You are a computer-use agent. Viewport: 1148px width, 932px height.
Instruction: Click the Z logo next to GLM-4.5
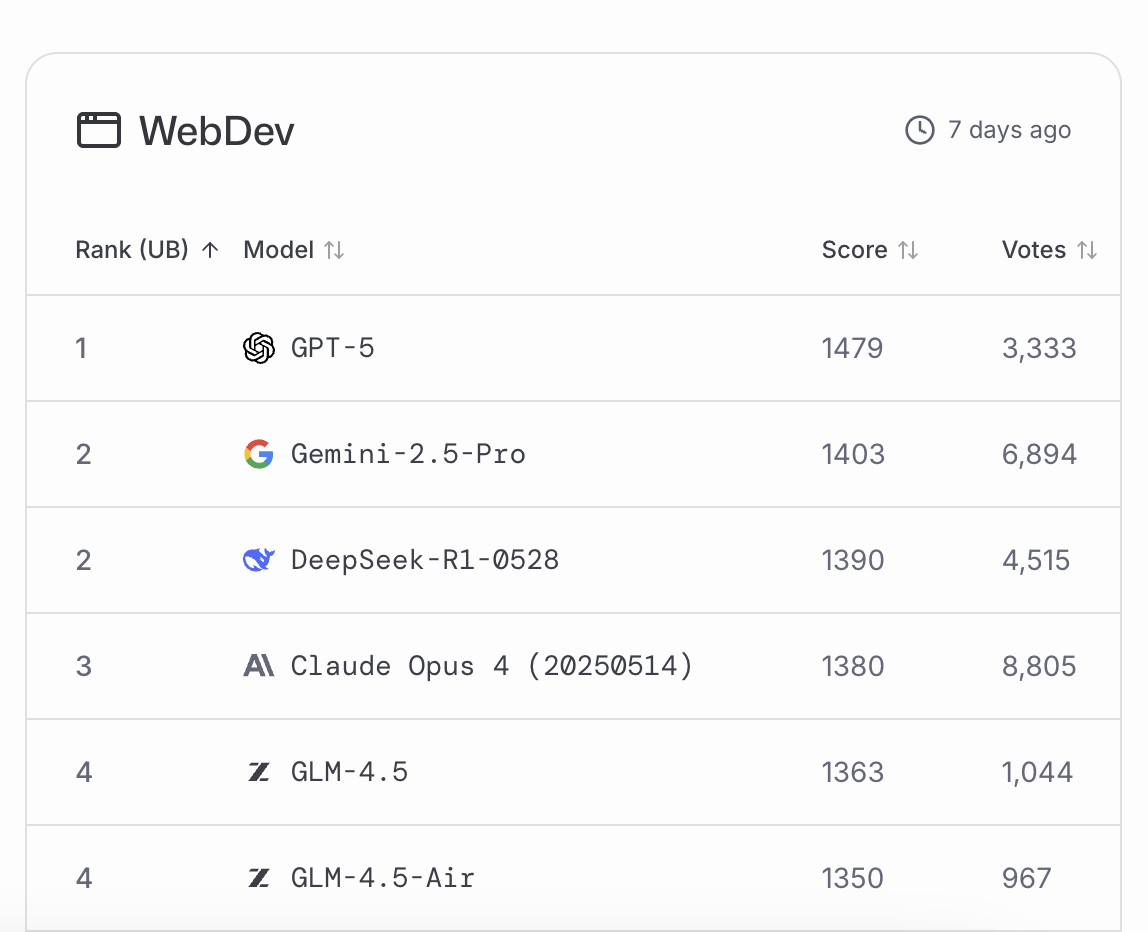258,772
